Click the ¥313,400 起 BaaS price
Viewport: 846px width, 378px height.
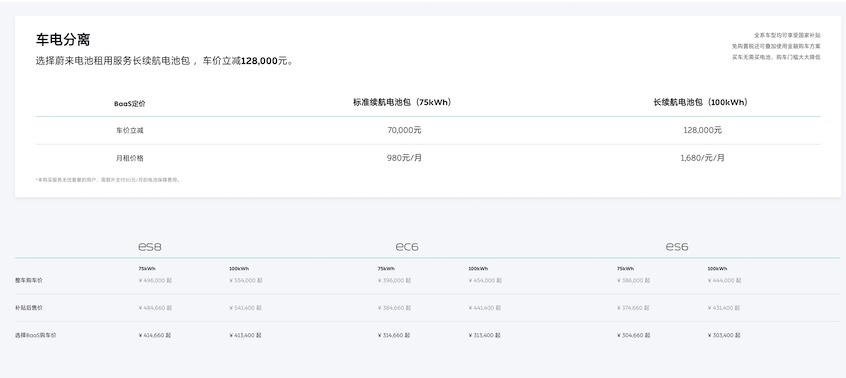[485, 335]
